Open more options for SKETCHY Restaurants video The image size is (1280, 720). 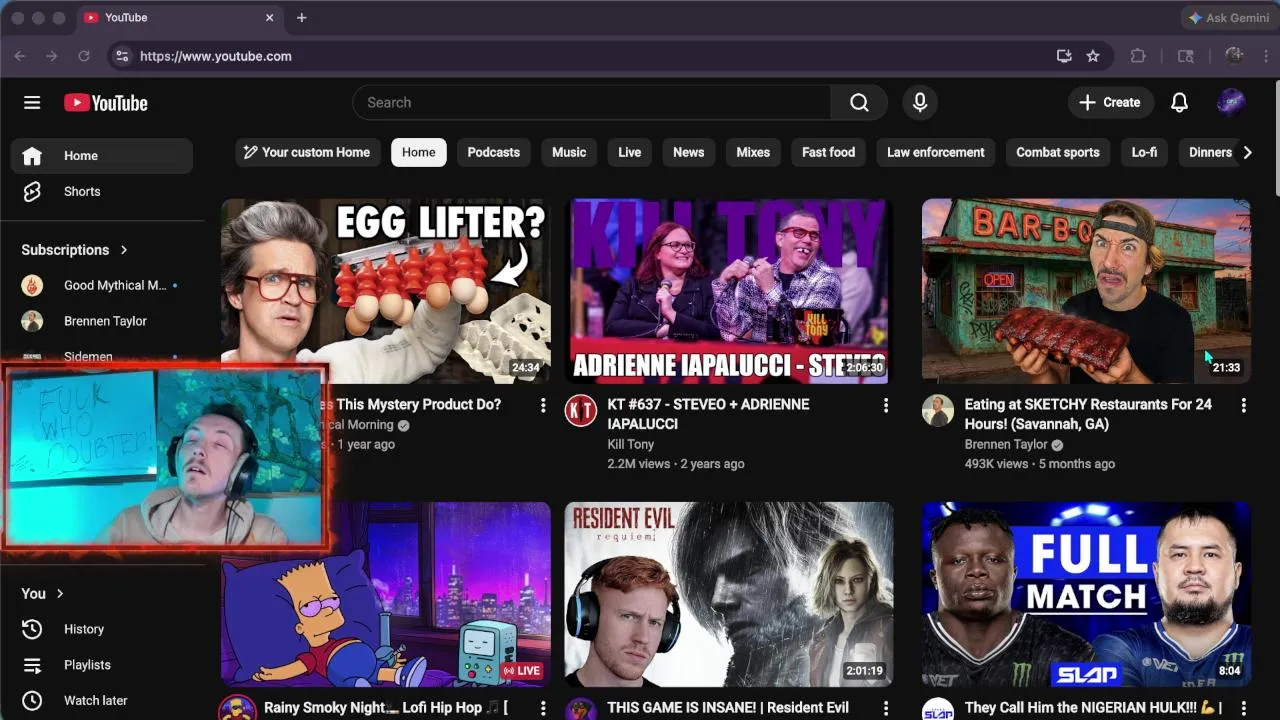1243,405
